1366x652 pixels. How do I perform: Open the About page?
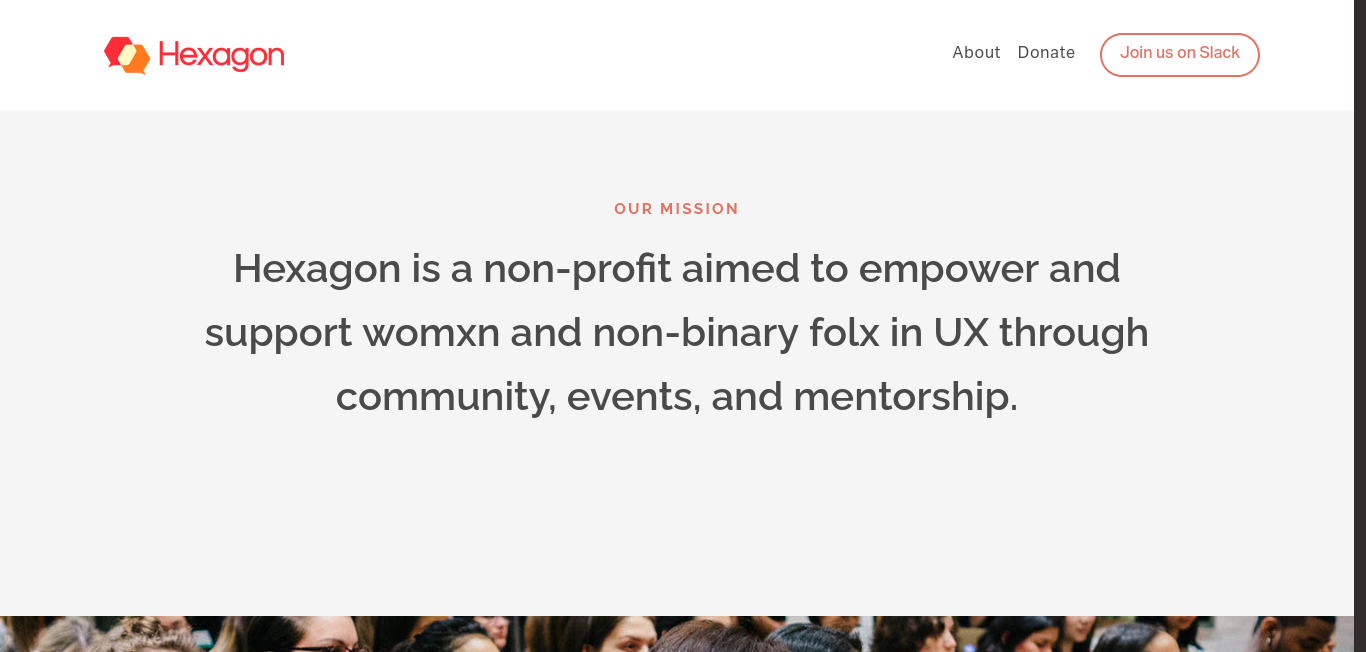pyautogui.click(x=976, y=53)
